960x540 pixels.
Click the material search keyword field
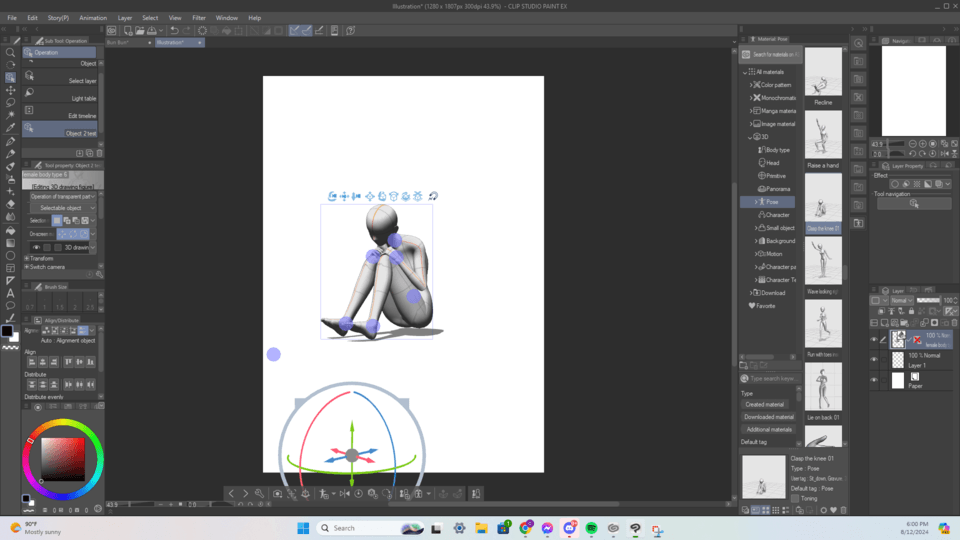[x=771, y=378]
